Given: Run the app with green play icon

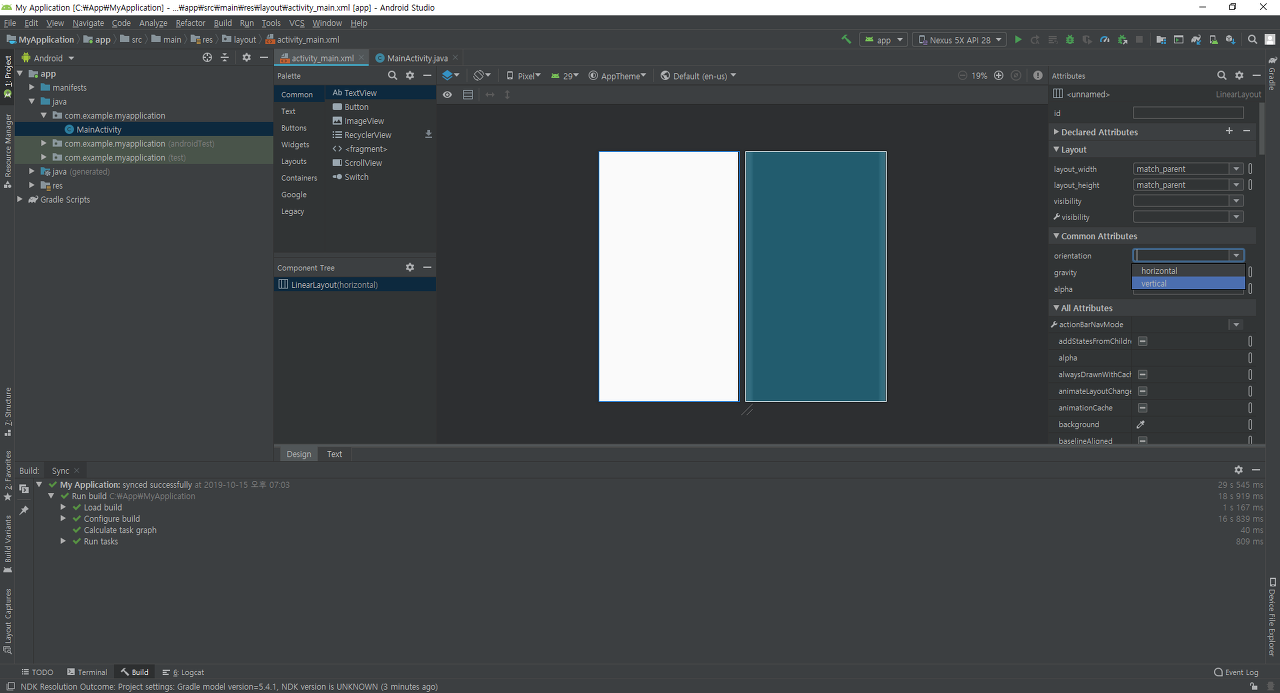Looking at the screenshot, I should pyautogui.click(x=1018, y=40).
